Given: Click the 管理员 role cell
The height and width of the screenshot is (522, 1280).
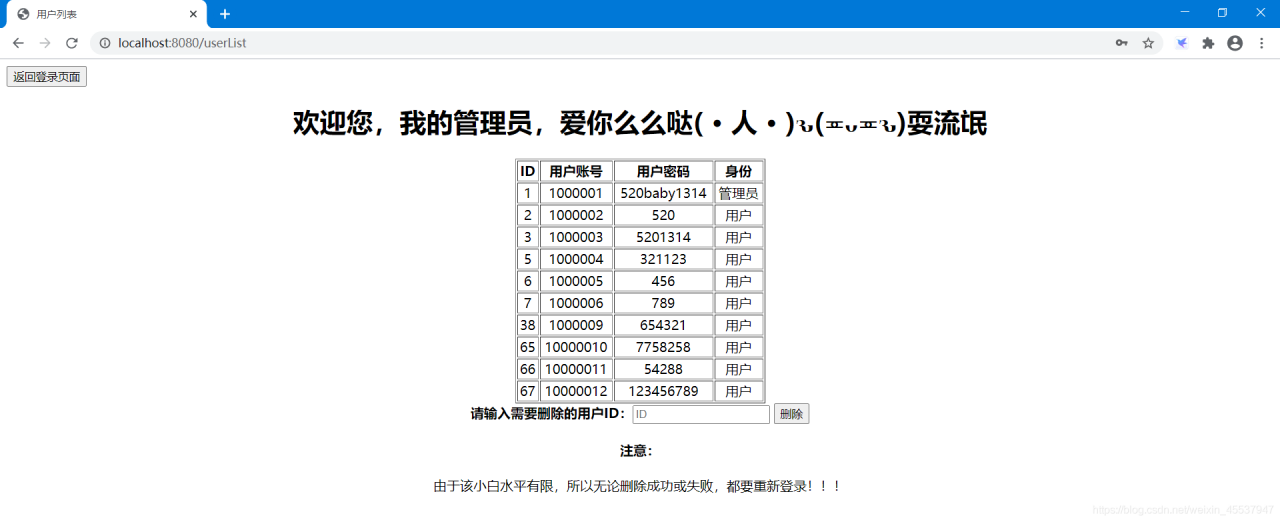Looking at the screenshot, I should click(x=739, y=193).
